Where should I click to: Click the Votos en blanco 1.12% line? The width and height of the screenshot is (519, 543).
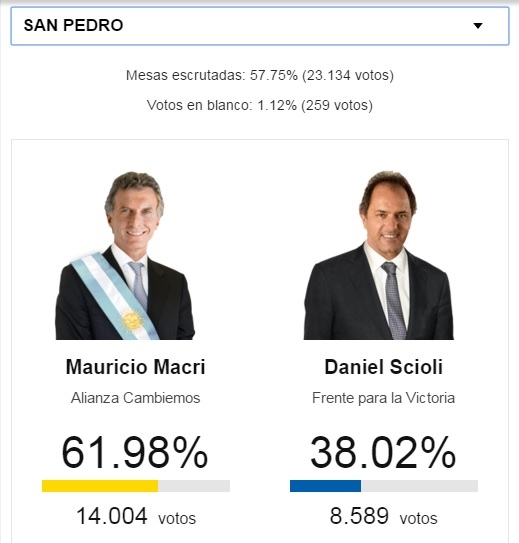[260, 105]
